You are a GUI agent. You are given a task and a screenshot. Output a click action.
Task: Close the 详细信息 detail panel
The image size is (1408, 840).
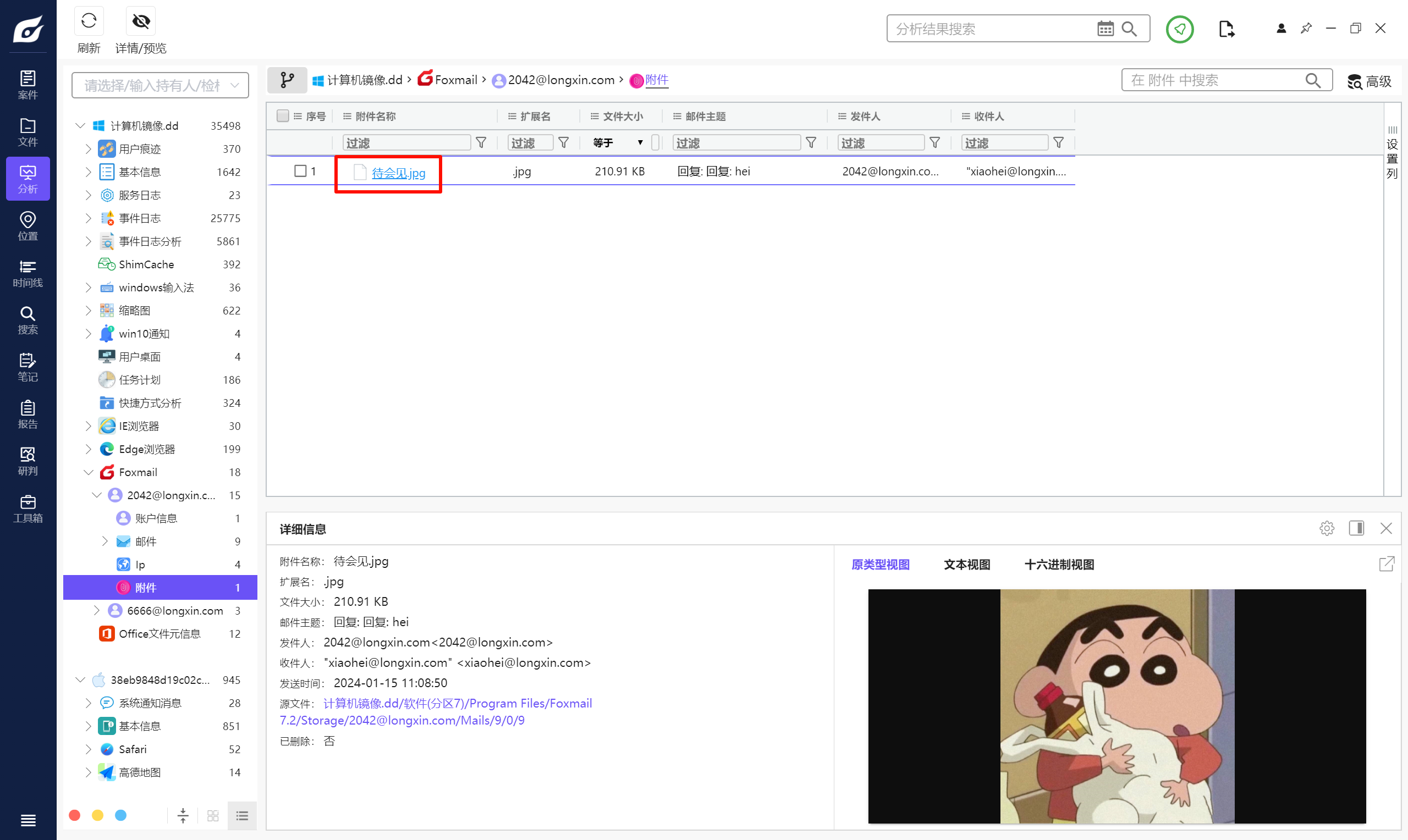pyautogui.click(x=1386, y=528)
